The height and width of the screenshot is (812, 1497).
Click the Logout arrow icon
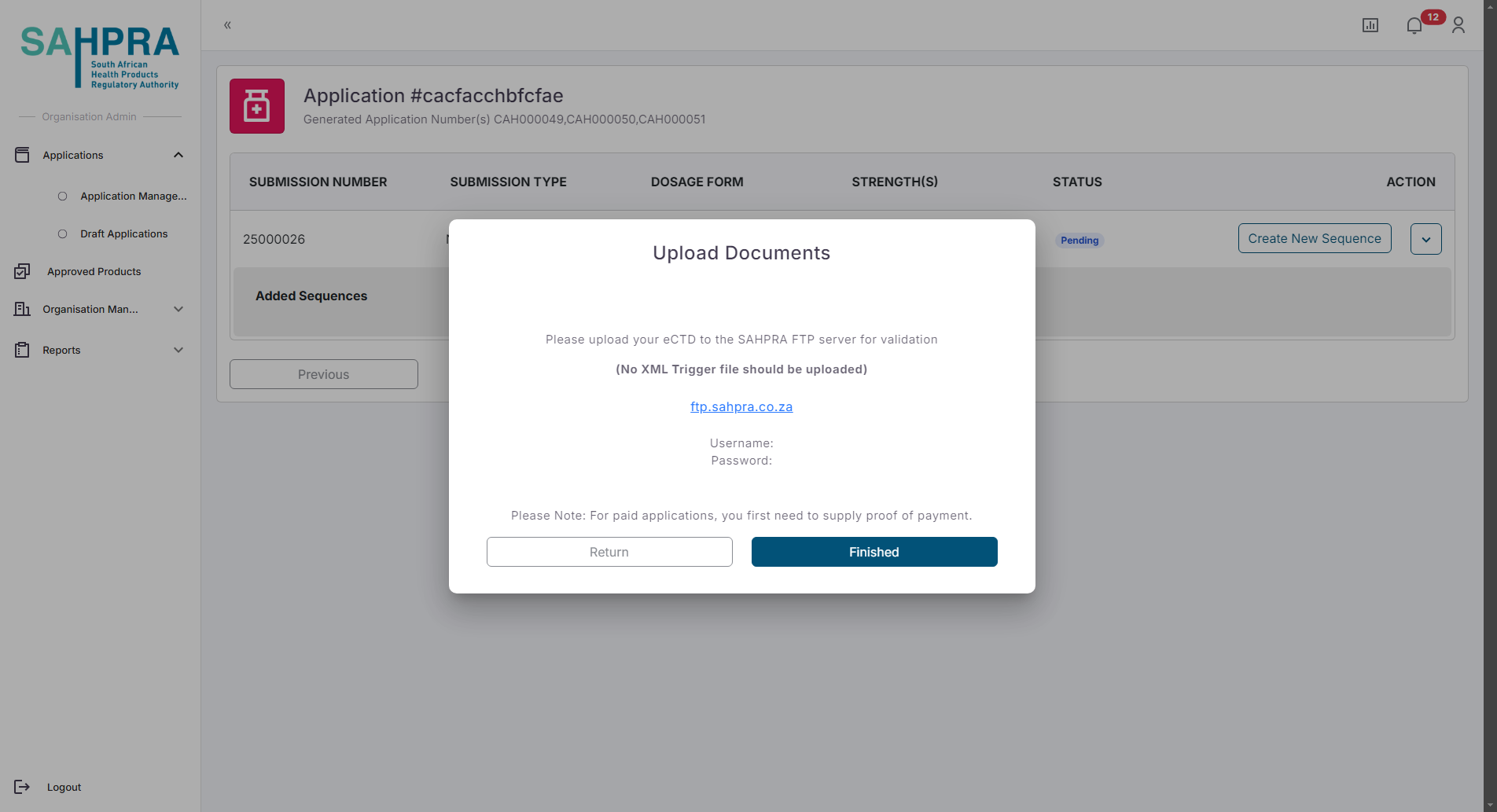(22, 787)
